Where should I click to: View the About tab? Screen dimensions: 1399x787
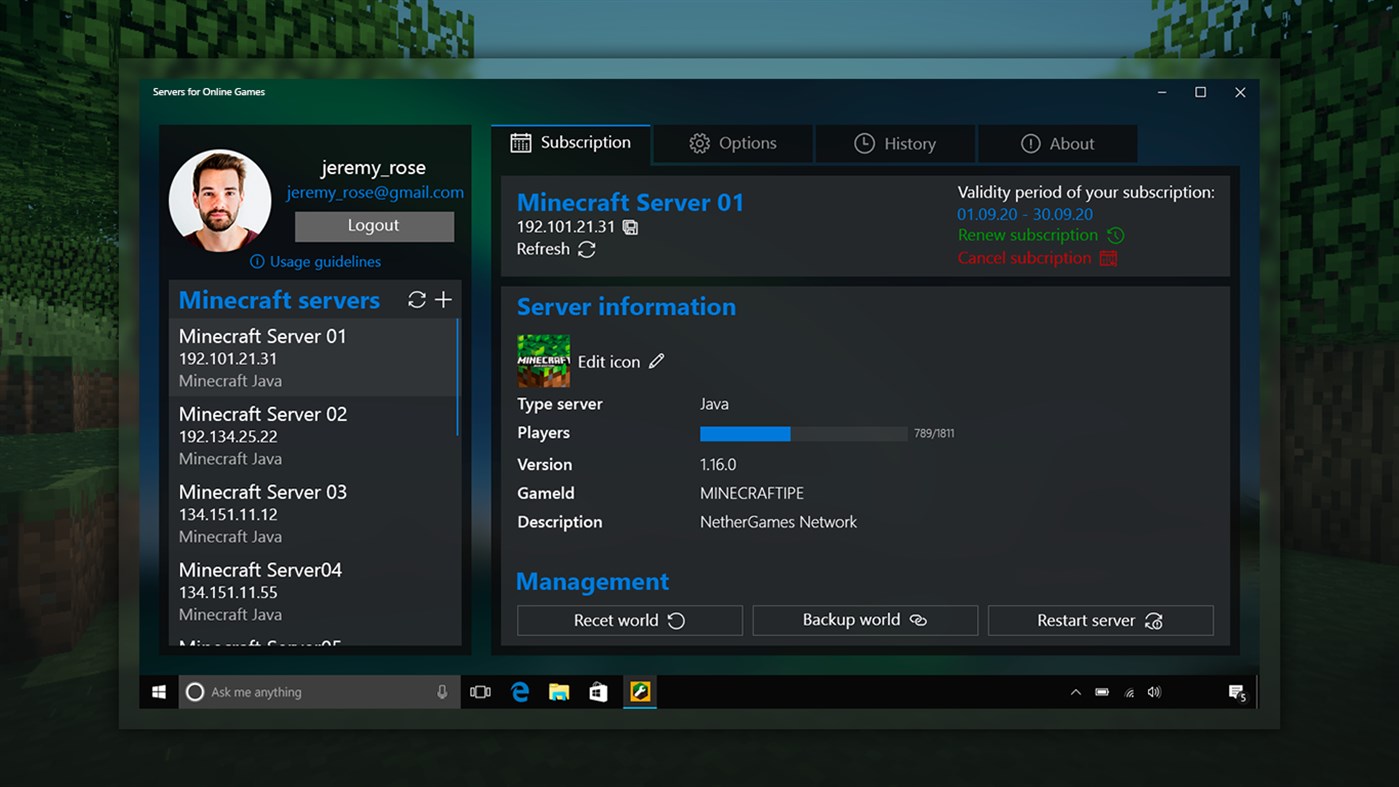click(x=1057, y=143)
